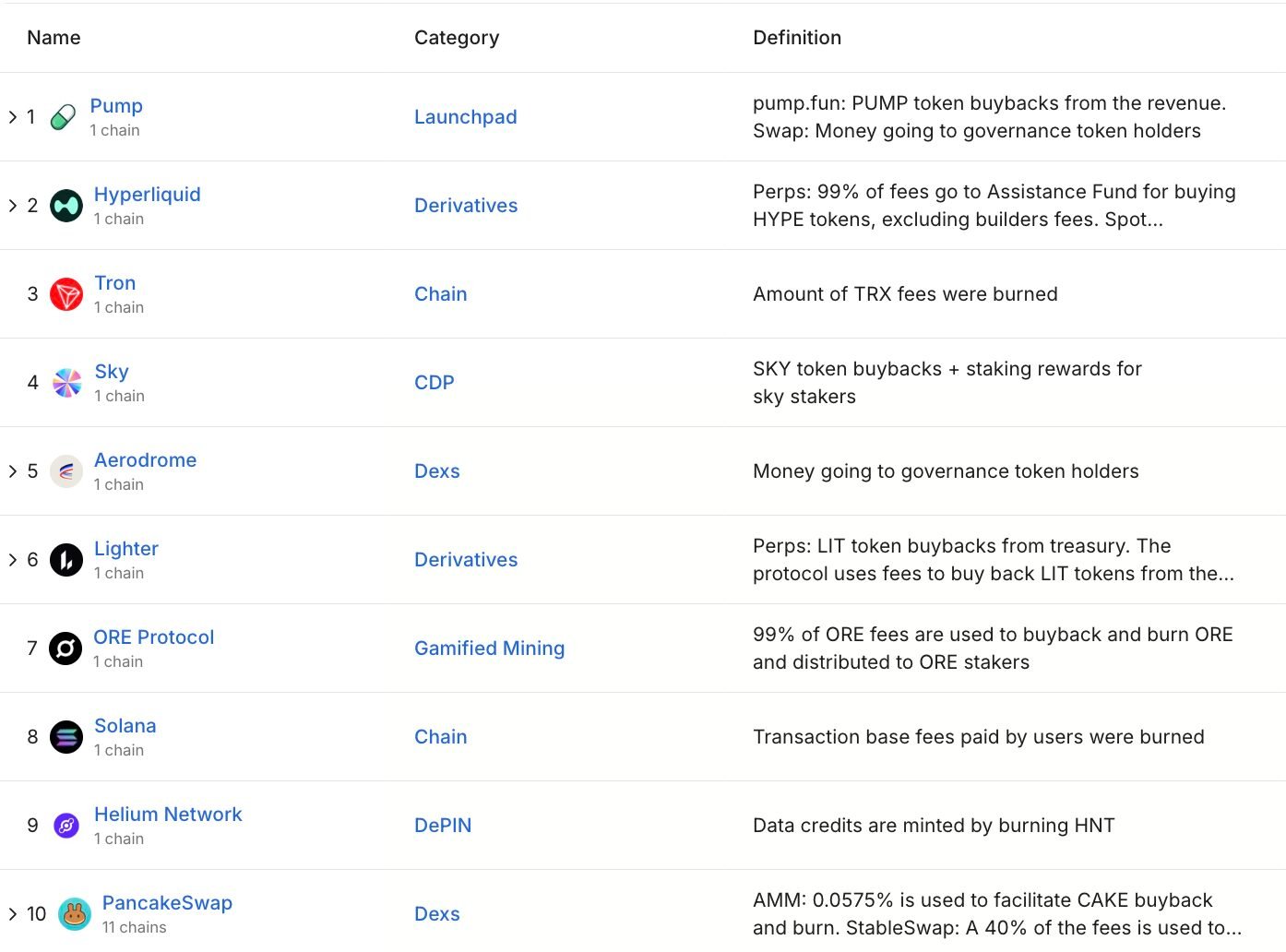Select the Lighter logo icon
Viewport: 1286px width, 952px height.
(x=65, y=559)
